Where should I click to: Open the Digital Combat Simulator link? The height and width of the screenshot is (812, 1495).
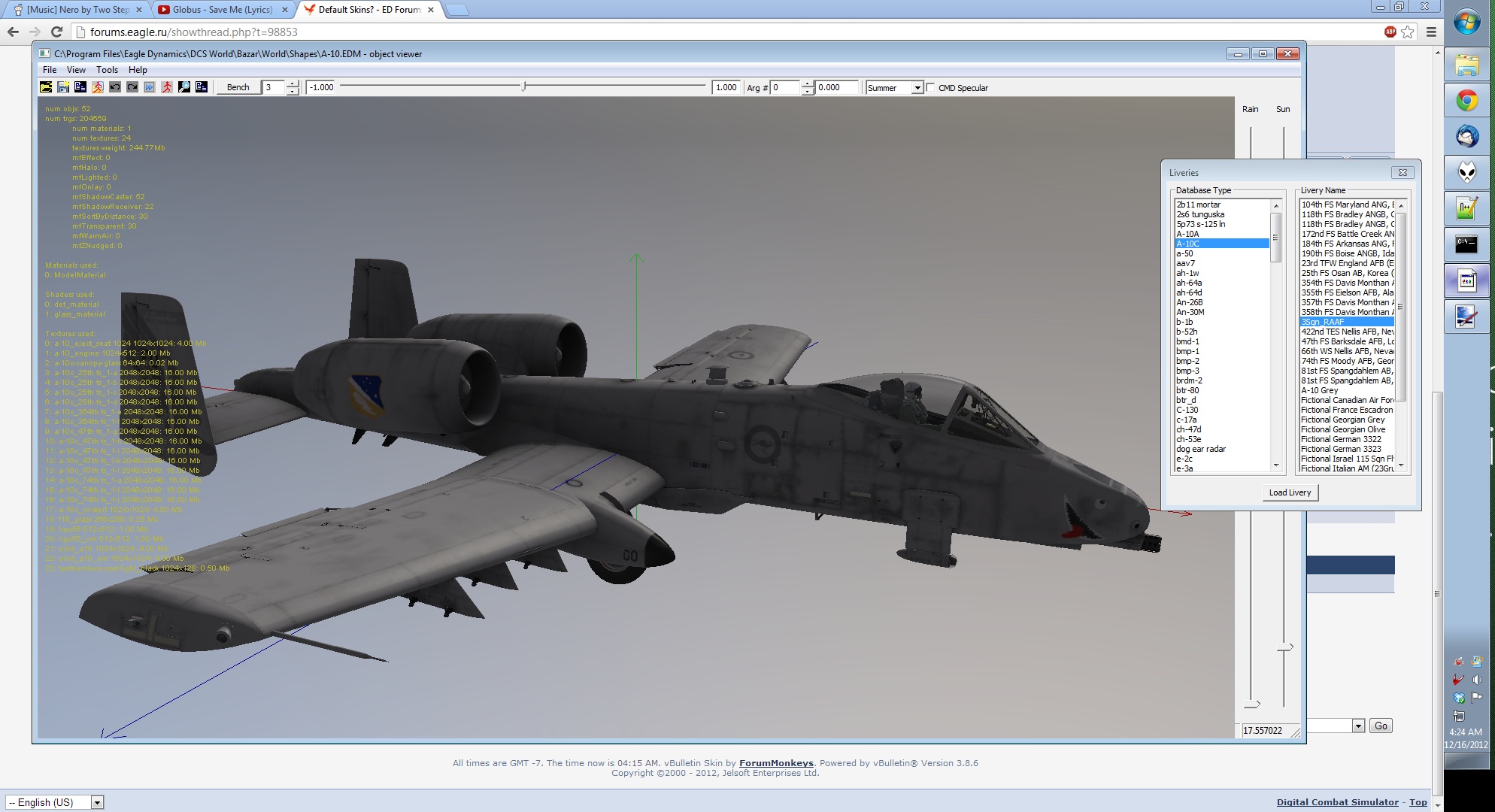pos(1337,802)
